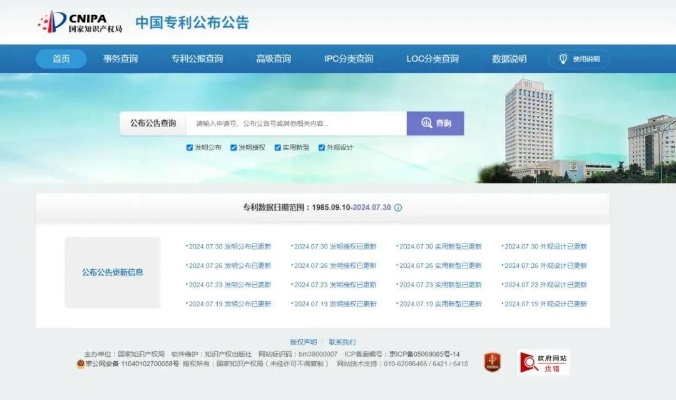Toggle the 外观设计 checkbox

321,147
